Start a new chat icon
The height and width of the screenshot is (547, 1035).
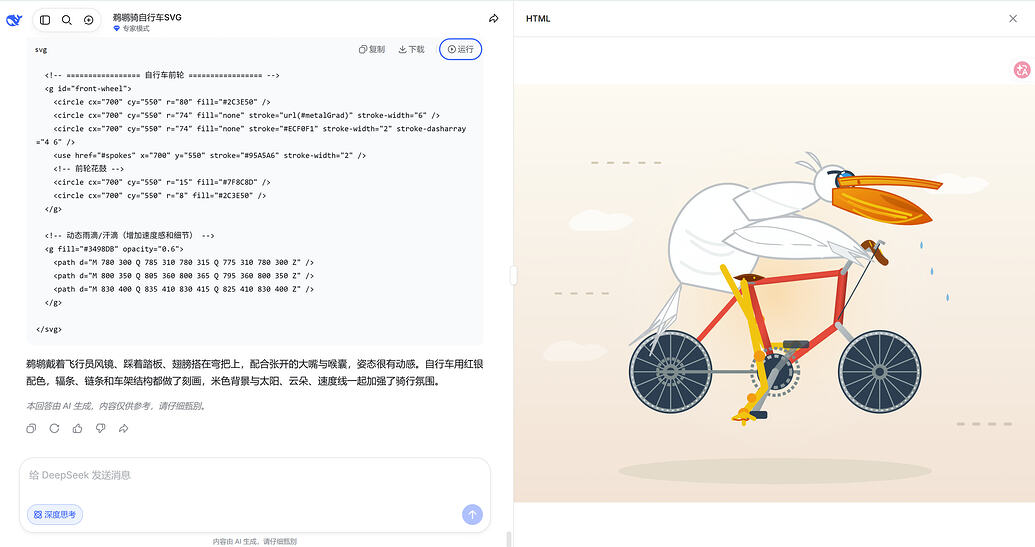coord(88,20)
